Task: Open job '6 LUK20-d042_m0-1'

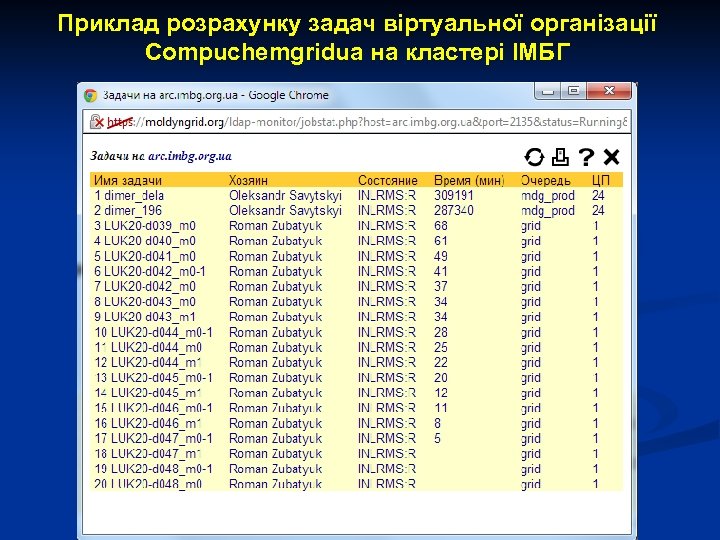Action: pos(150,271)
